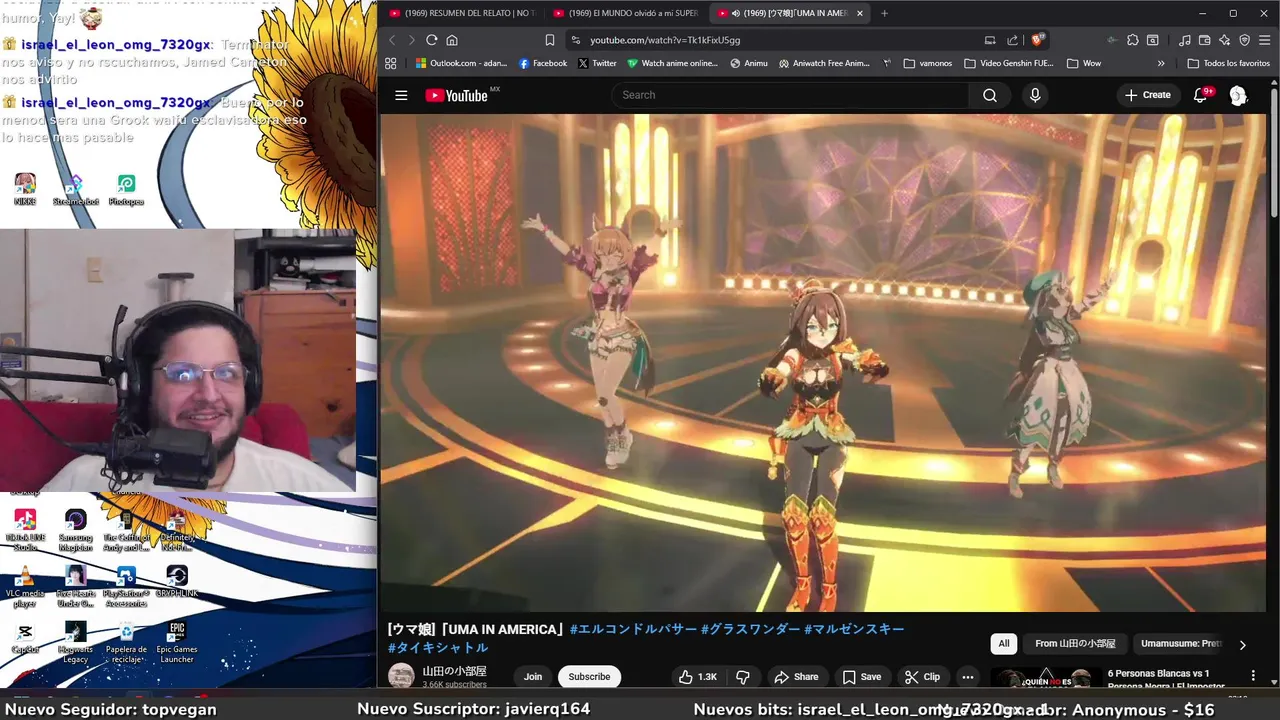The width and height of the screenshot is (1280, 720).
Task: Open the apps grid in bookmarks bar
Action: point(391,63)
